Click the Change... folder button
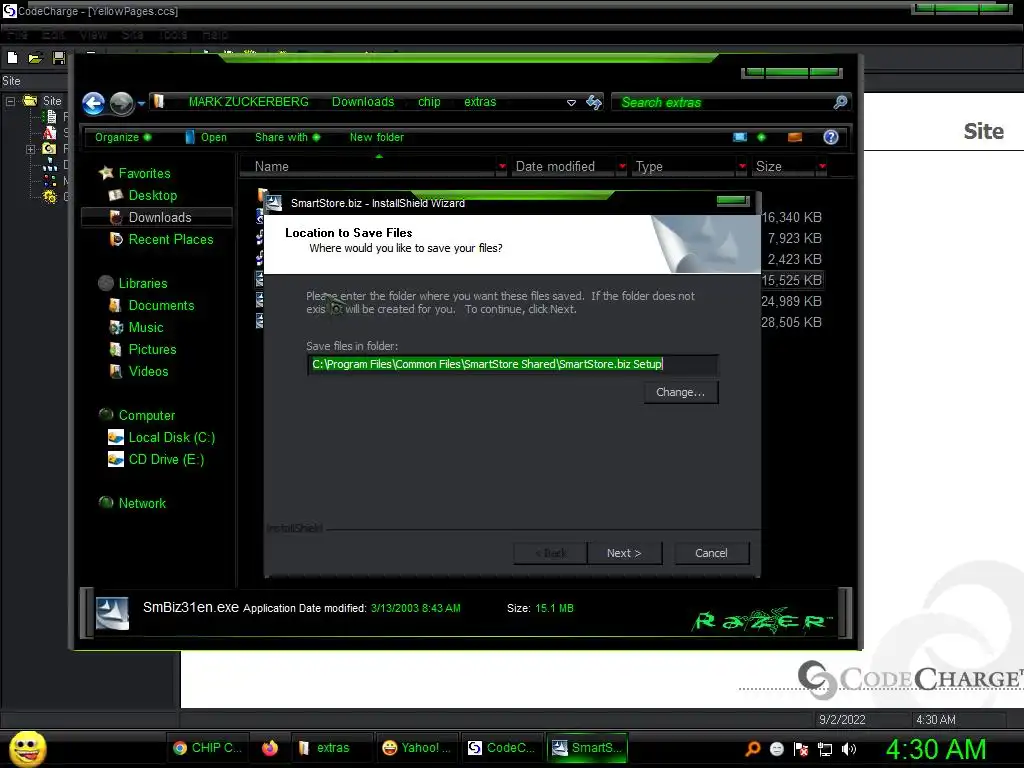Image resolution: width=1024 pixels, height=768 pixels. 680,392
